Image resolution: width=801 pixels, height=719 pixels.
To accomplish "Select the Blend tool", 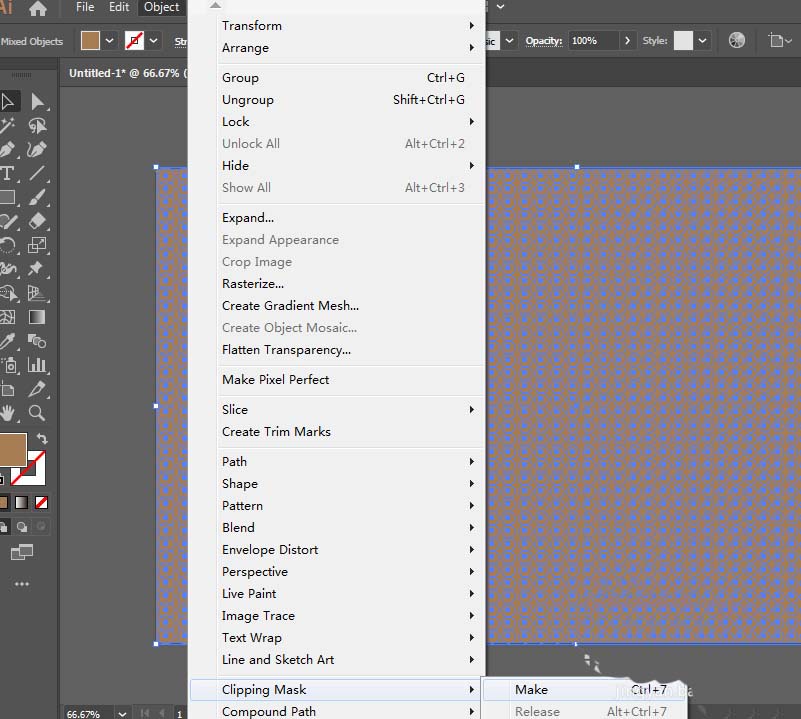I will coord(37,341).
